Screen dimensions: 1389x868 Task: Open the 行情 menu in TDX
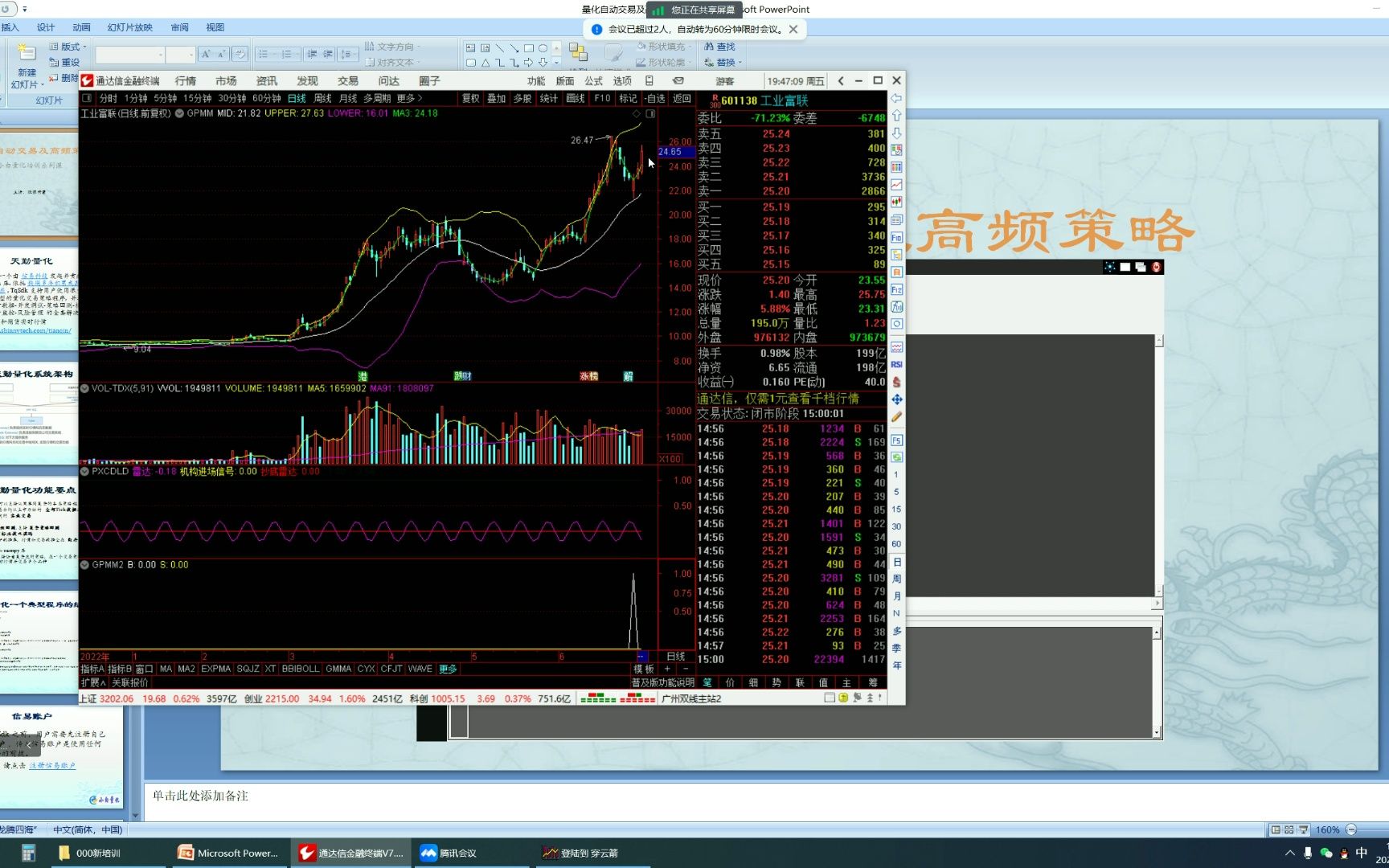click(x=186, y=81)
